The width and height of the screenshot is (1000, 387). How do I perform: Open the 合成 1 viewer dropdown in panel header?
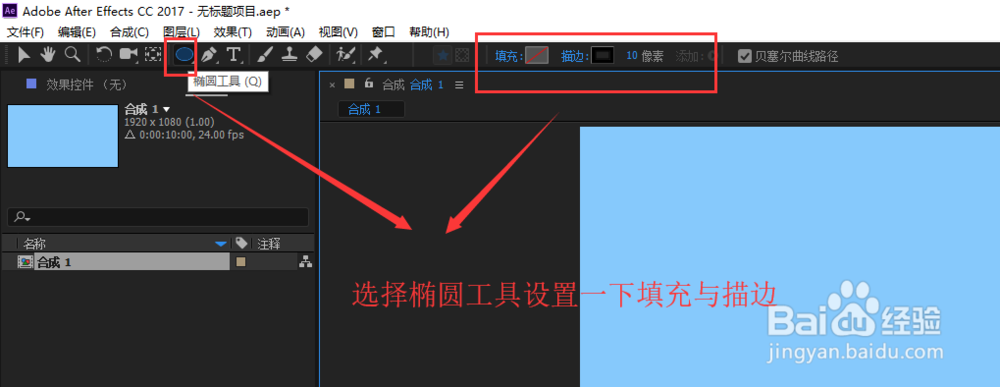click(426, 84)
